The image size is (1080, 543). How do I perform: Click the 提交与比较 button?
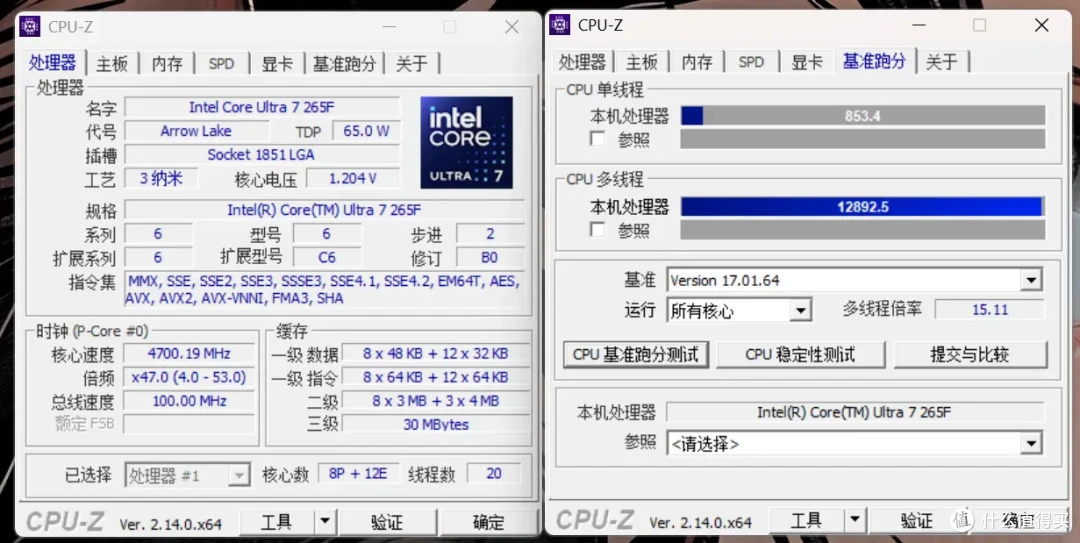(970, 355)
